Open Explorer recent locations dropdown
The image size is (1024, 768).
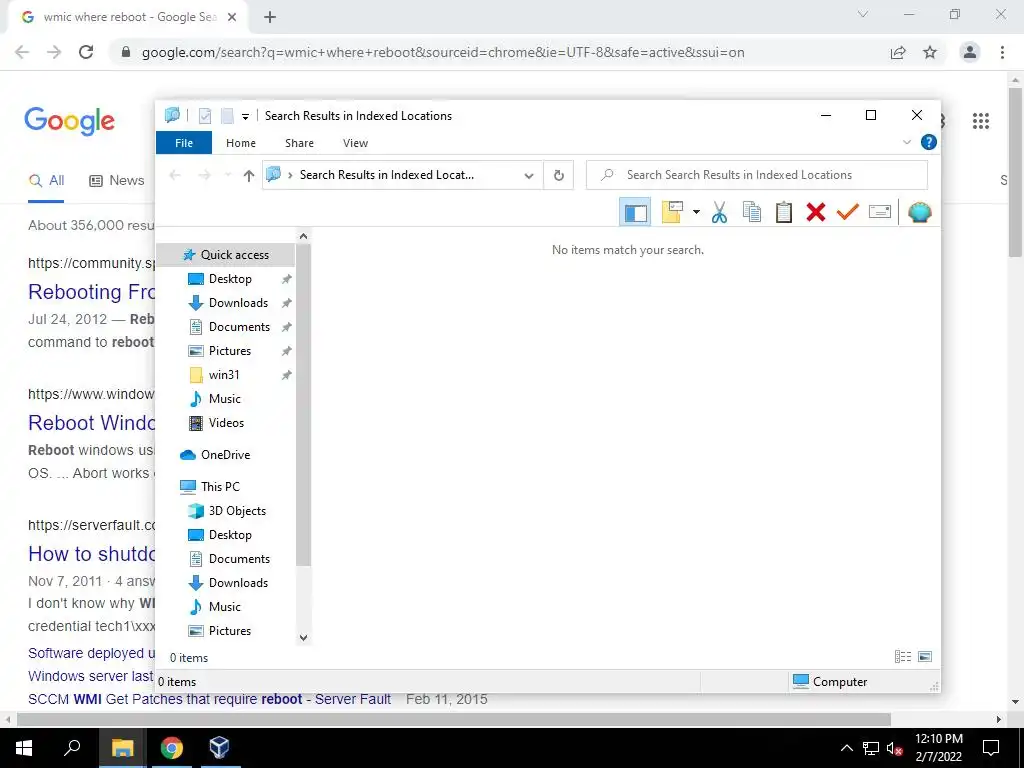227,175
